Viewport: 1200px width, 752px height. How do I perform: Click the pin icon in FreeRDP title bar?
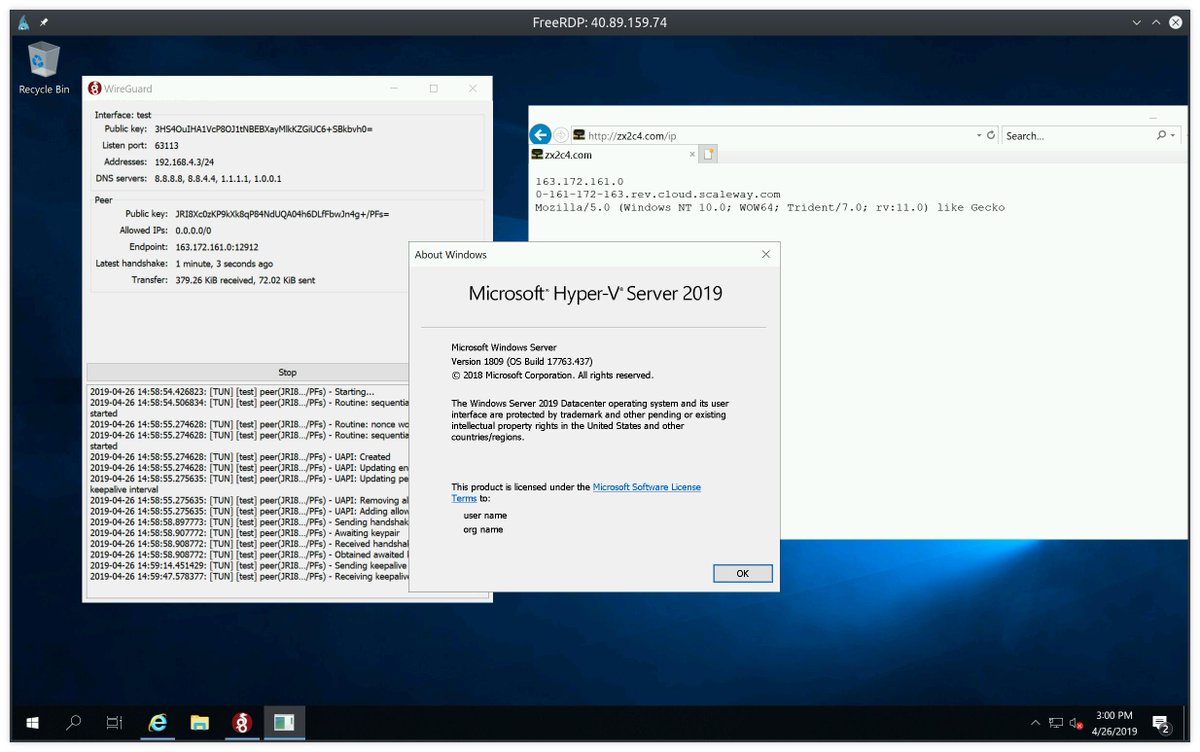tap(44, 22)
